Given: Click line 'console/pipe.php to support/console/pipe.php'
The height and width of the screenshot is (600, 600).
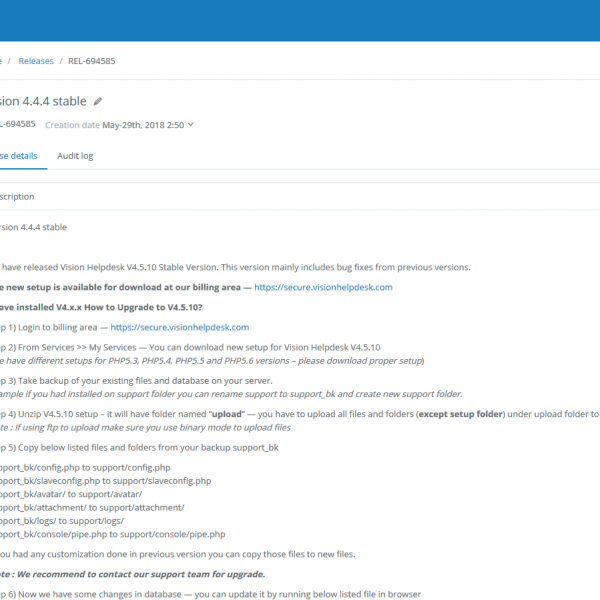Looking at the screenshot, I should [x=112, y=535].
